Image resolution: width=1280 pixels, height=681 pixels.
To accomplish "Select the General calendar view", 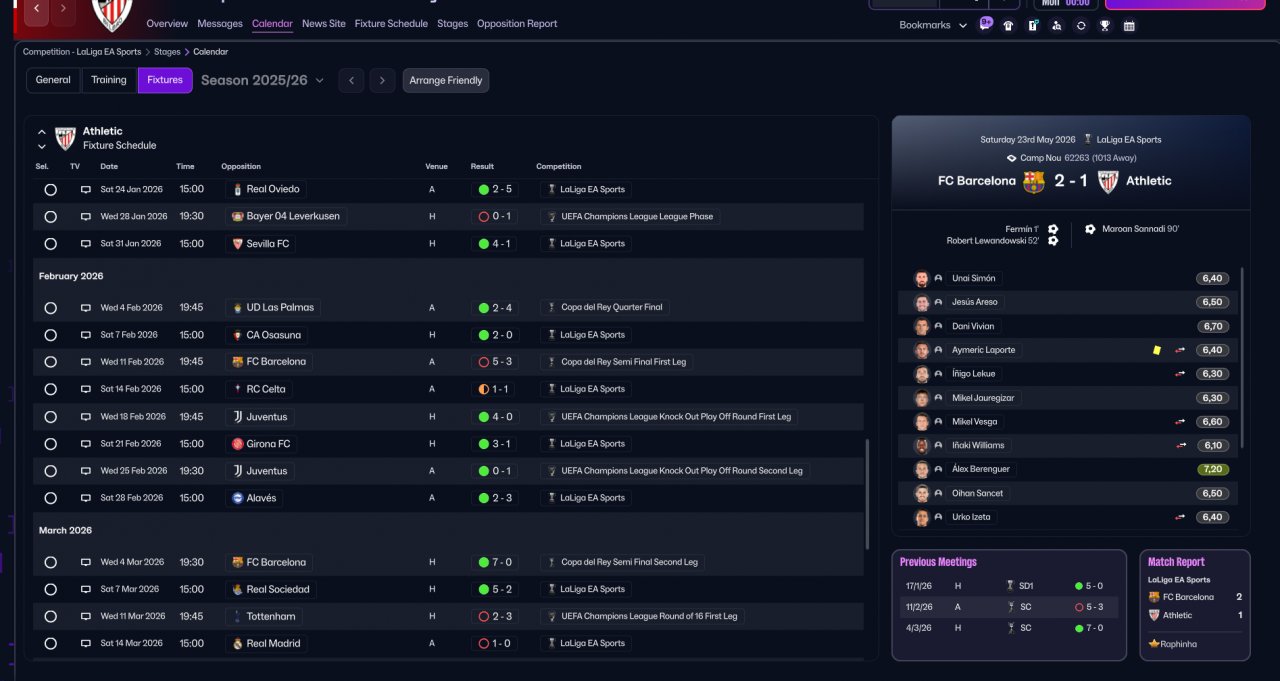I will [53, 80].
